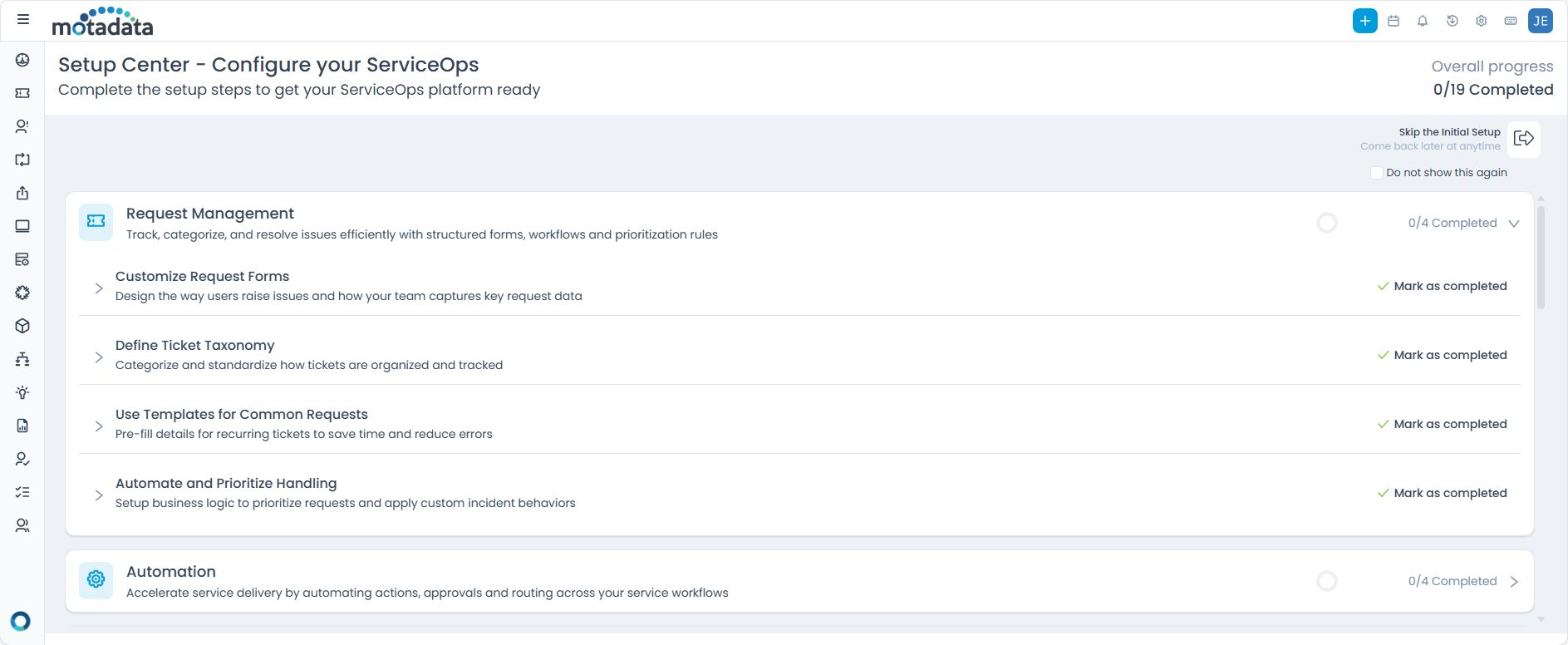The width and height of the screenshot is (1568, 645).
Task: Open the hamburger navigation menu
Action: pyautogui.click(x=23, y=19)
